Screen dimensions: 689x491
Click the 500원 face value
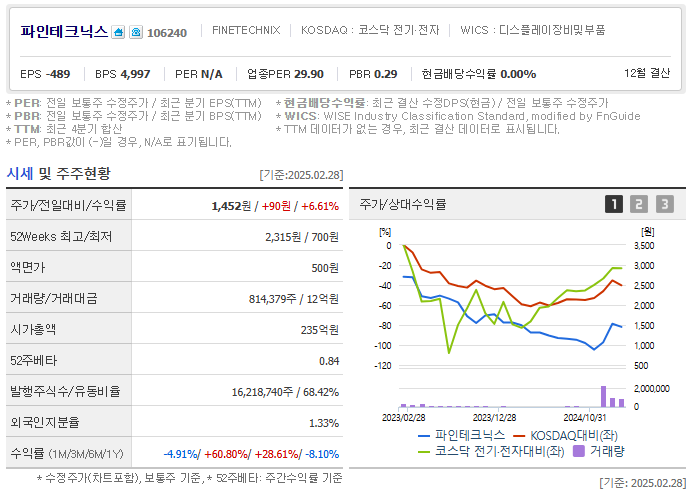325,268
